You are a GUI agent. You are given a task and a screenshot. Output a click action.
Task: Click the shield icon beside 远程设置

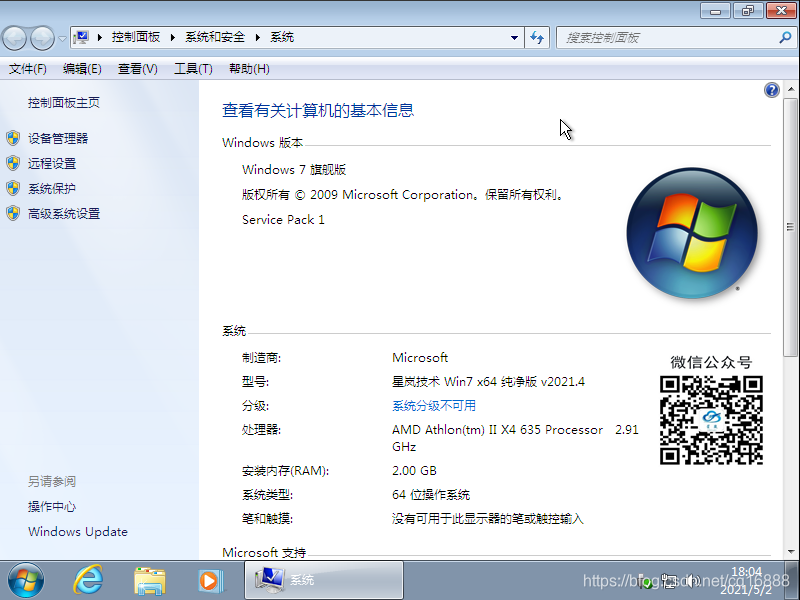point(13,163)
